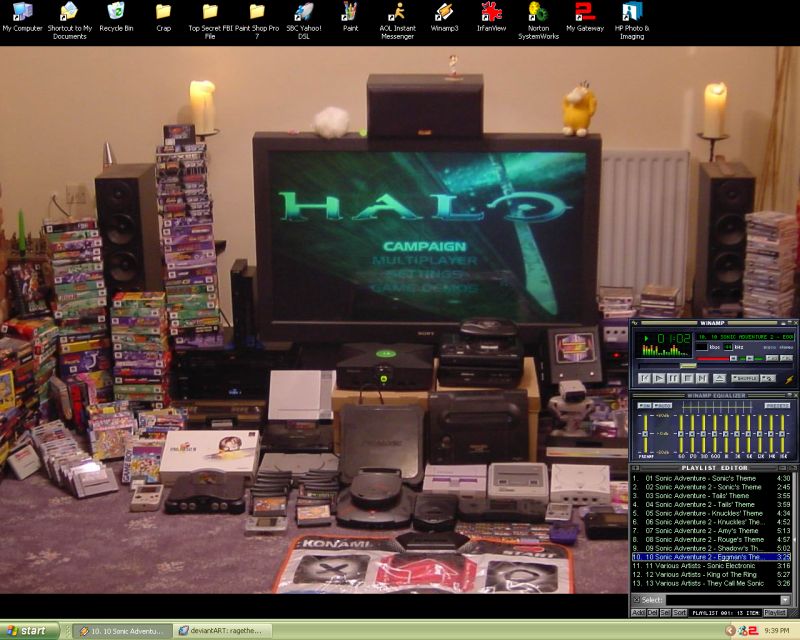Screen dimensions: 800x640
Task: Open the equalizer Presets menu
Action: (x=778, y=405)
